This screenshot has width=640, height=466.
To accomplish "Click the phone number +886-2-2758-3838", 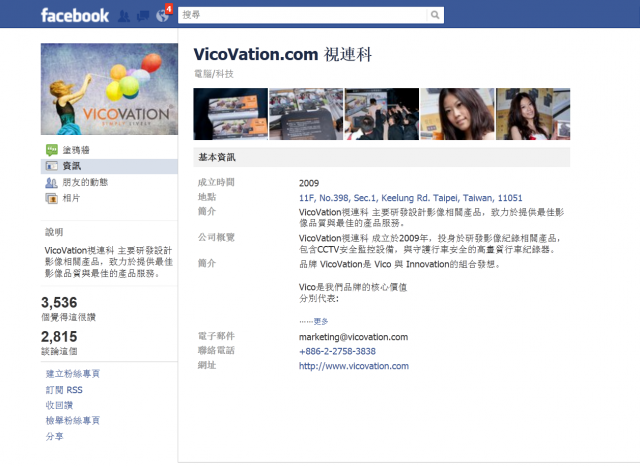I will [x=337, y=351].
